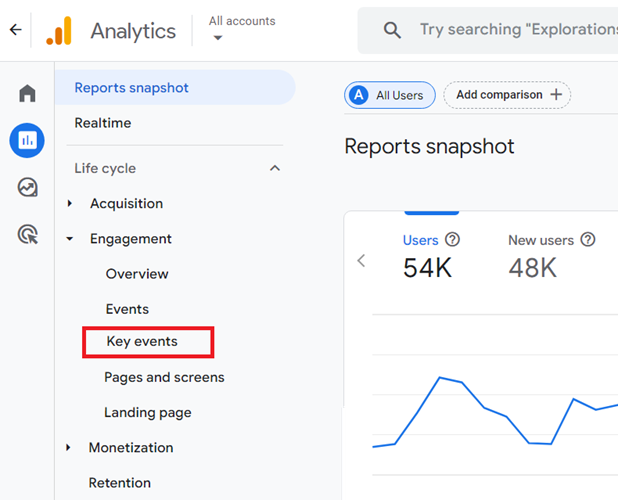Open the Explore icon in sidebar
The width and height of the screenshot is (618, 500).
(27, 188)
